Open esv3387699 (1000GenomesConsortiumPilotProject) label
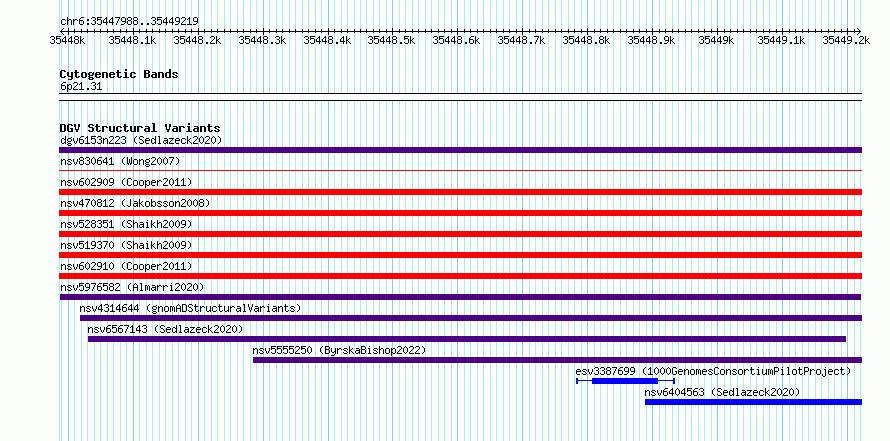Viewport: 890px width, 441px height. [713, 371]
